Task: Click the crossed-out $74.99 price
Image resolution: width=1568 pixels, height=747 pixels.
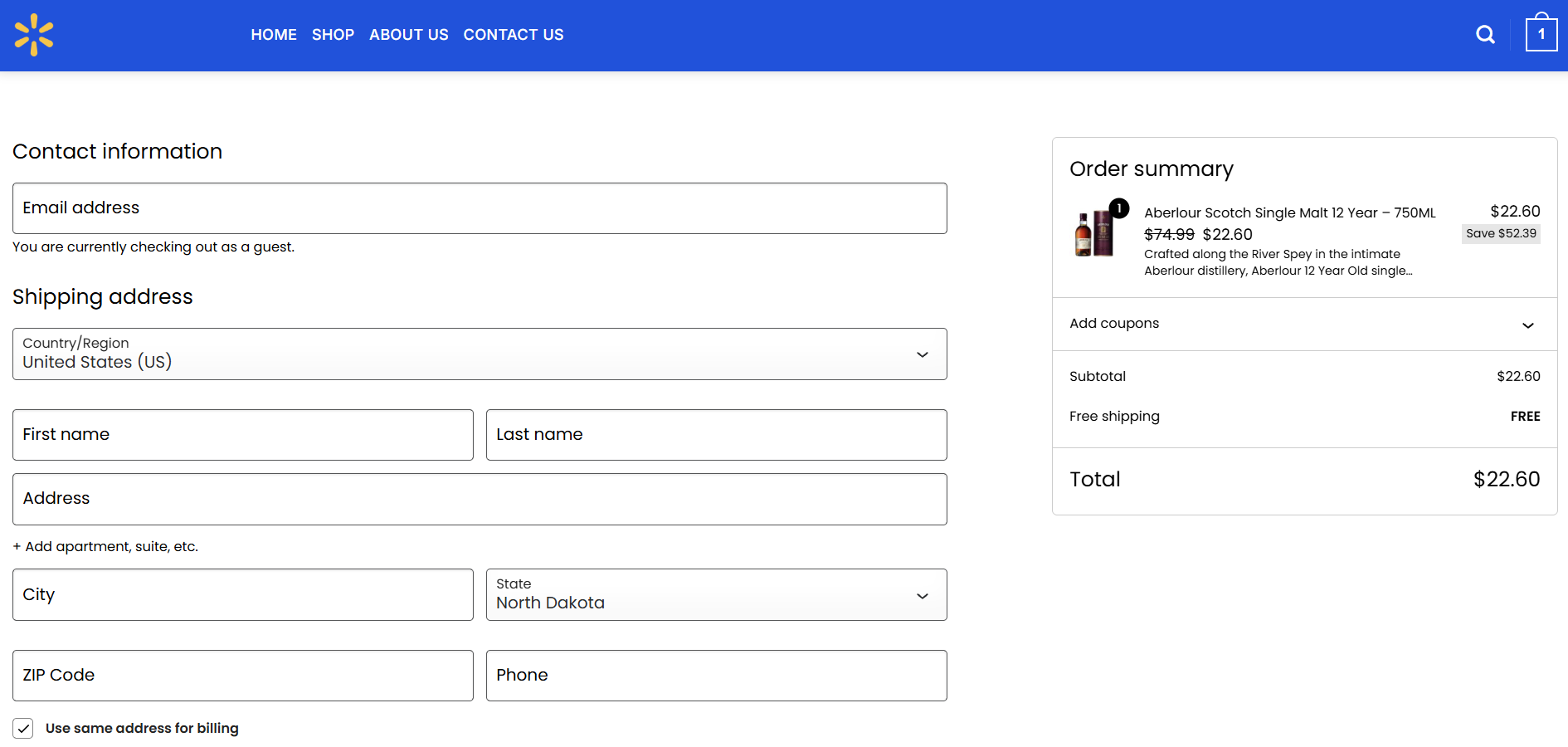Action: coord(1169,235)
